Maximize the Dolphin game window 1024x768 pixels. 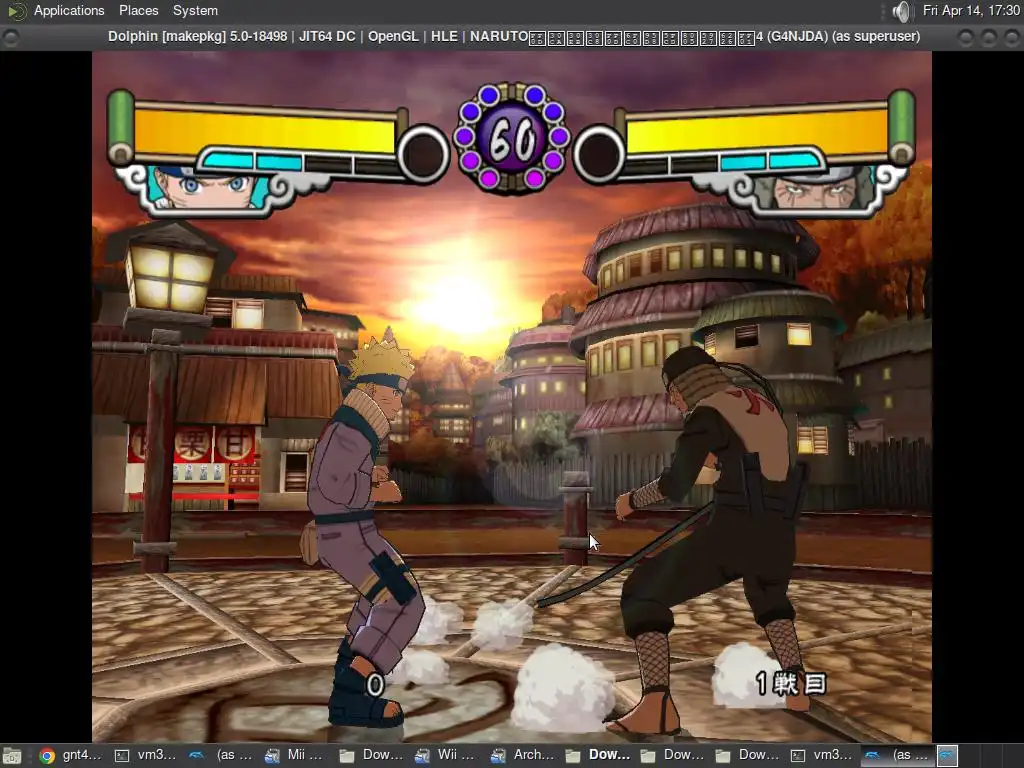988,37
